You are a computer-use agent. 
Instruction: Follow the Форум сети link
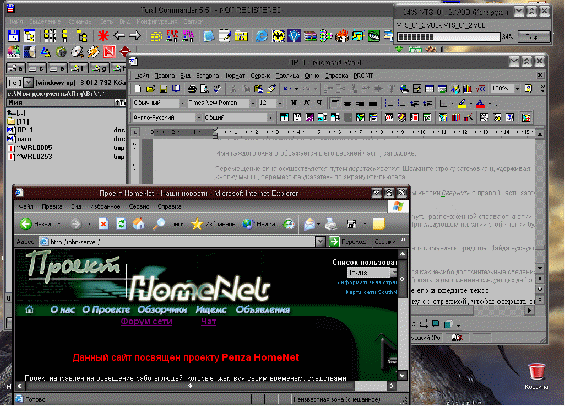146,321
